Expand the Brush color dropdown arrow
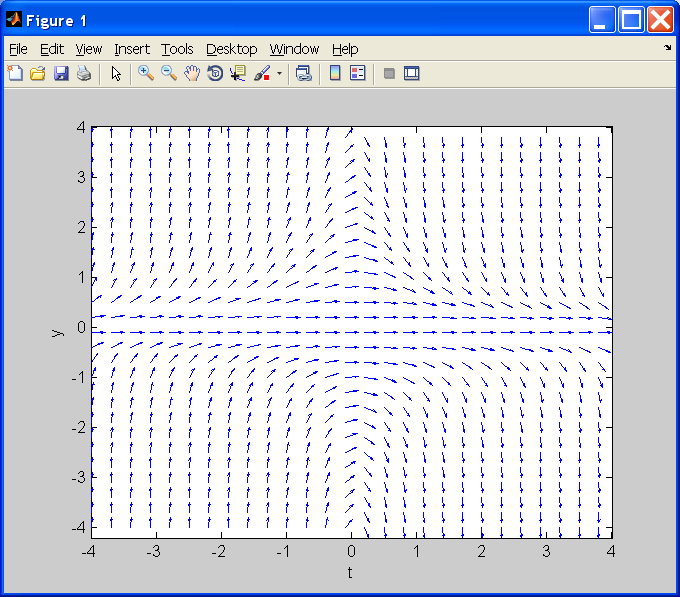This screenshot has height=597, width=680. (279, 73)
